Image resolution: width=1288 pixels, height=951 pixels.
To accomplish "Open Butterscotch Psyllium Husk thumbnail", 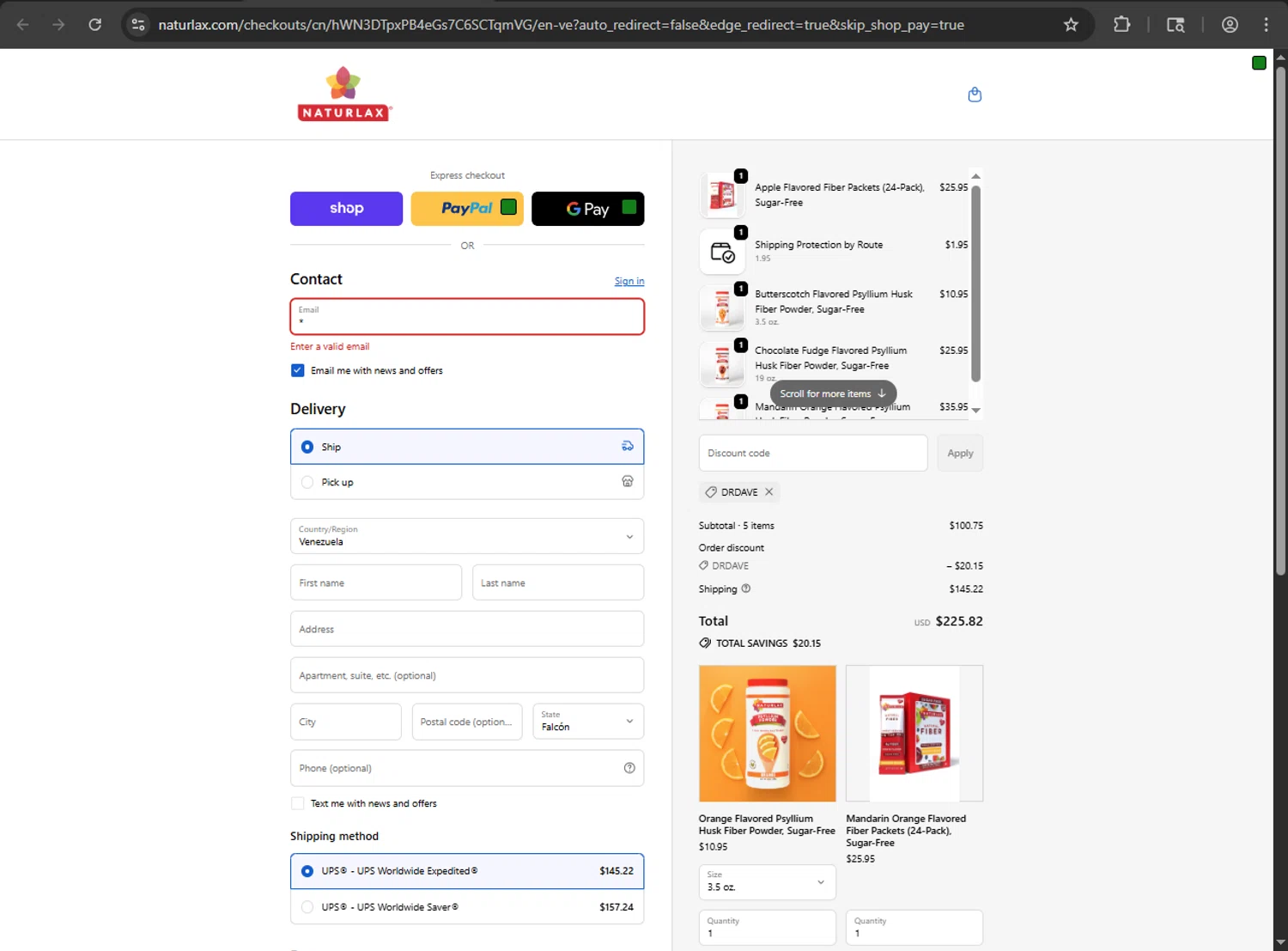I will [x=723, y=308].
